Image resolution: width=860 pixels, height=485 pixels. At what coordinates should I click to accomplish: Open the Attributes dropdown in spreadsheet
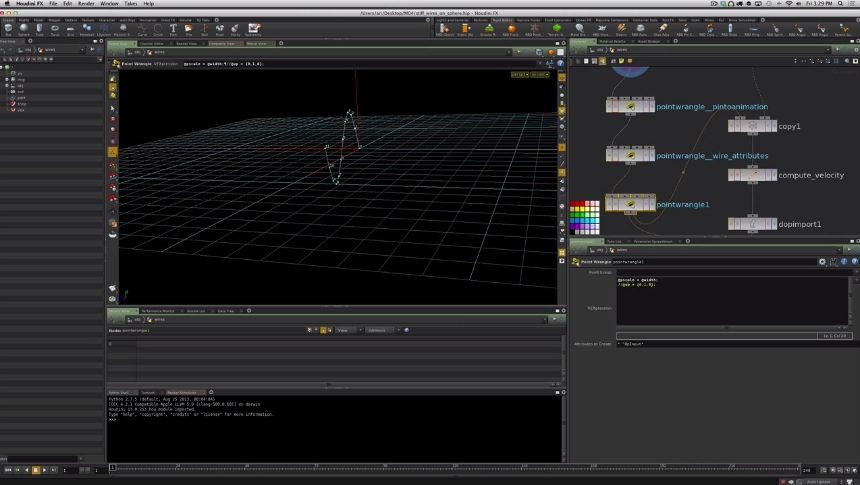[x=380, y=329]
